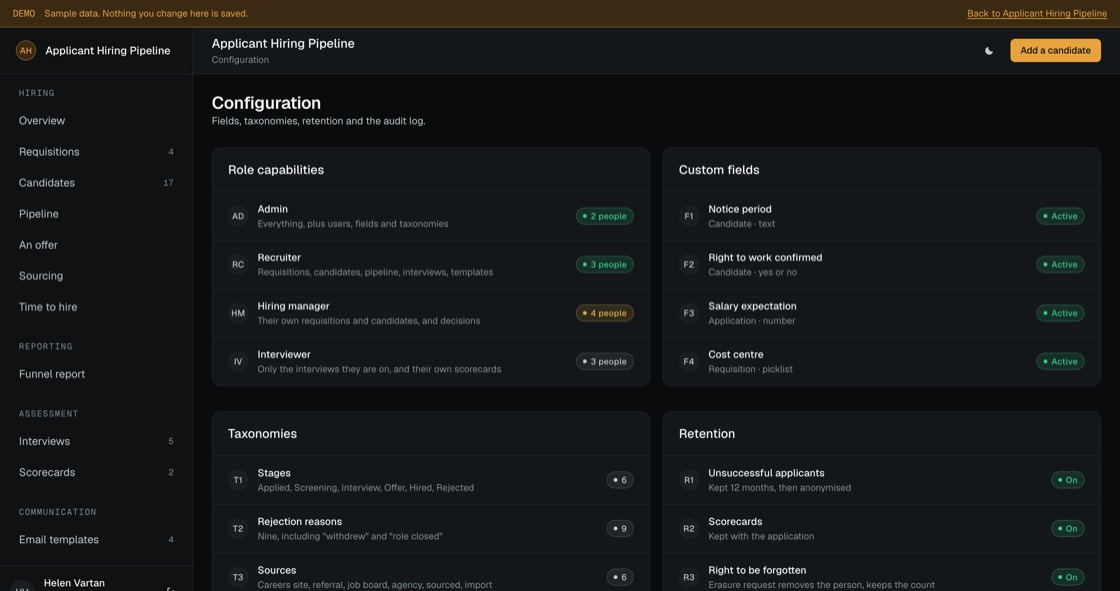Click the Custom fields card heading
Viewport: 1120px width, 591px height.
coord(719,170)
